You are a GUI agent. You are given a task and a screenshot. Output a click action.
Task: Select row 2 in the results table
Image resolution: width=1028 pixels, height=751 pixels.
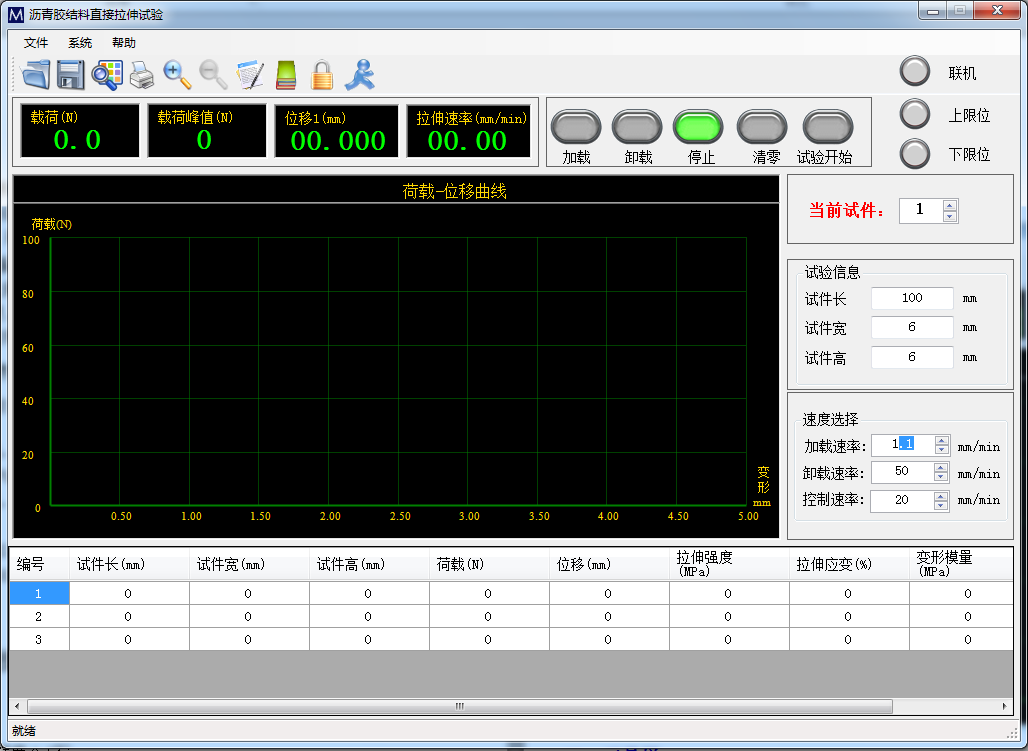(x=39, y=617)
